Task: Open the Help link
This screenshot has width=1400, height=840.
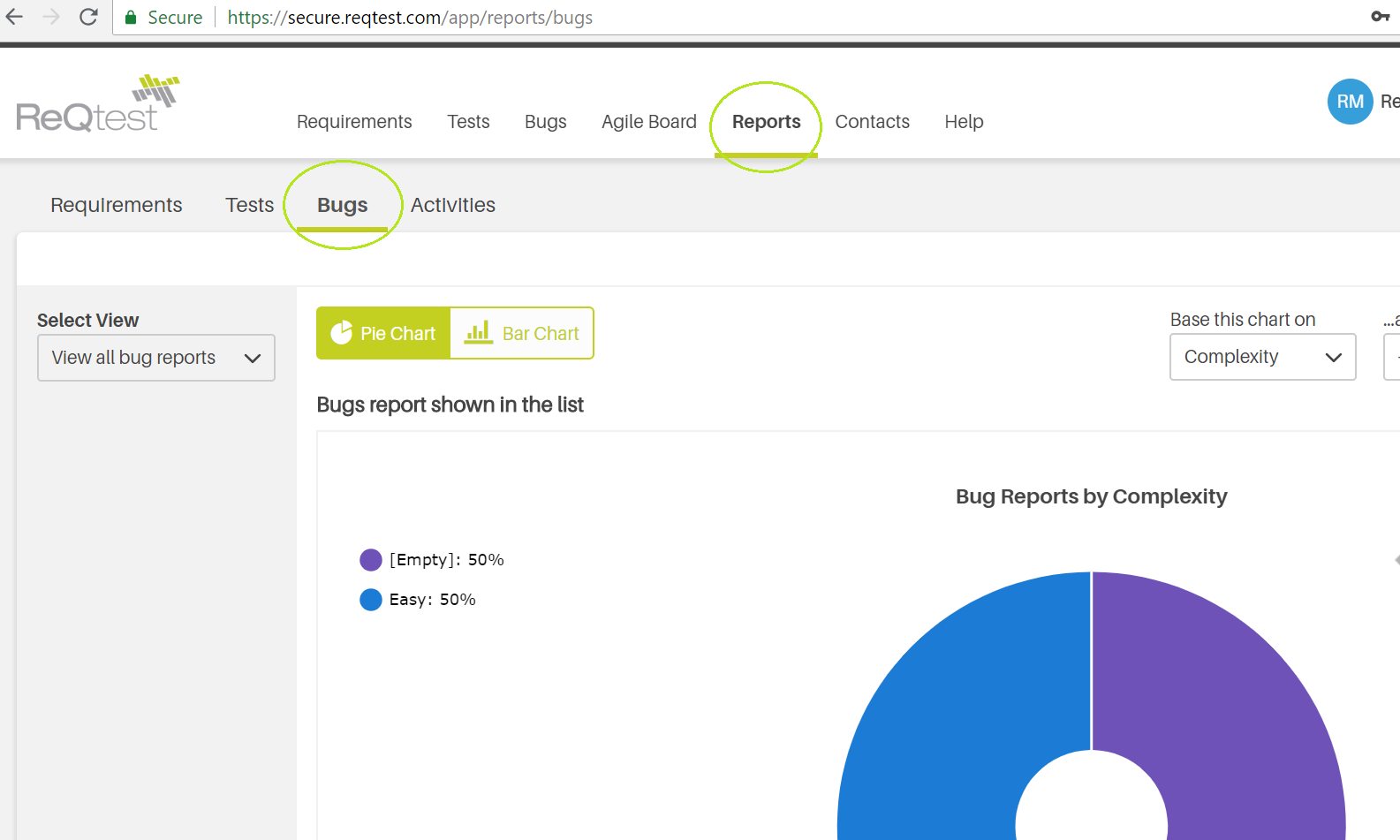Action: pyautogui.click(x=964, y=122)
